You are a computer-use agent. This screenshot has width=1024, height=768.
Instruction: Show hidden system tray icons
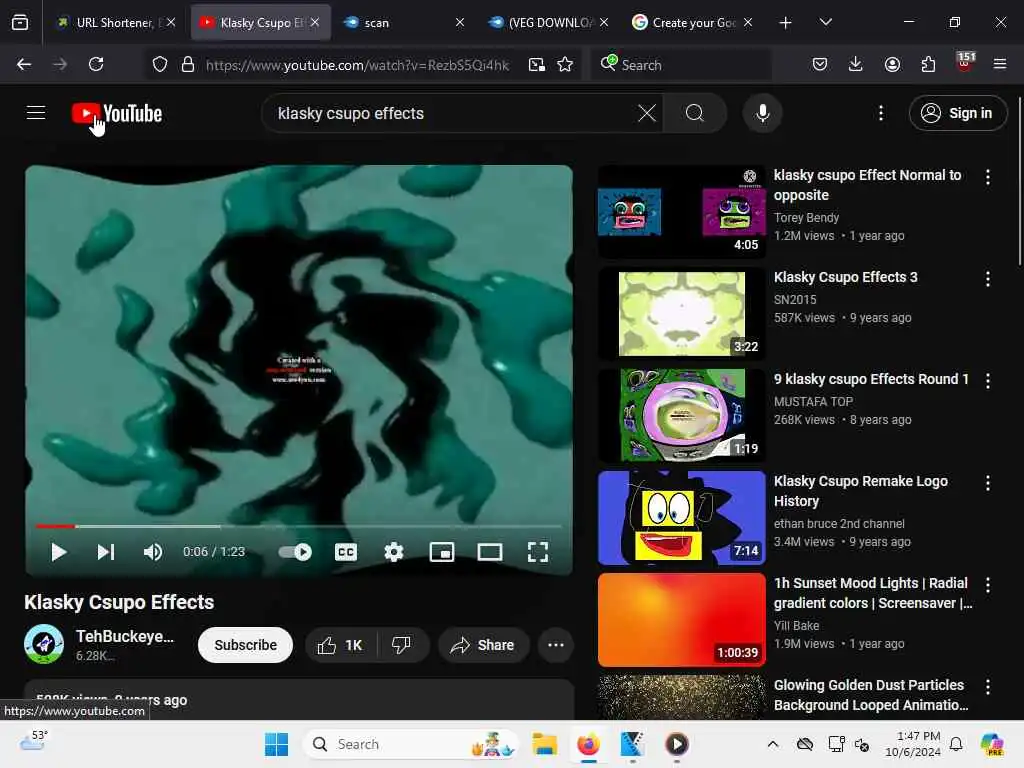[773, 744]
